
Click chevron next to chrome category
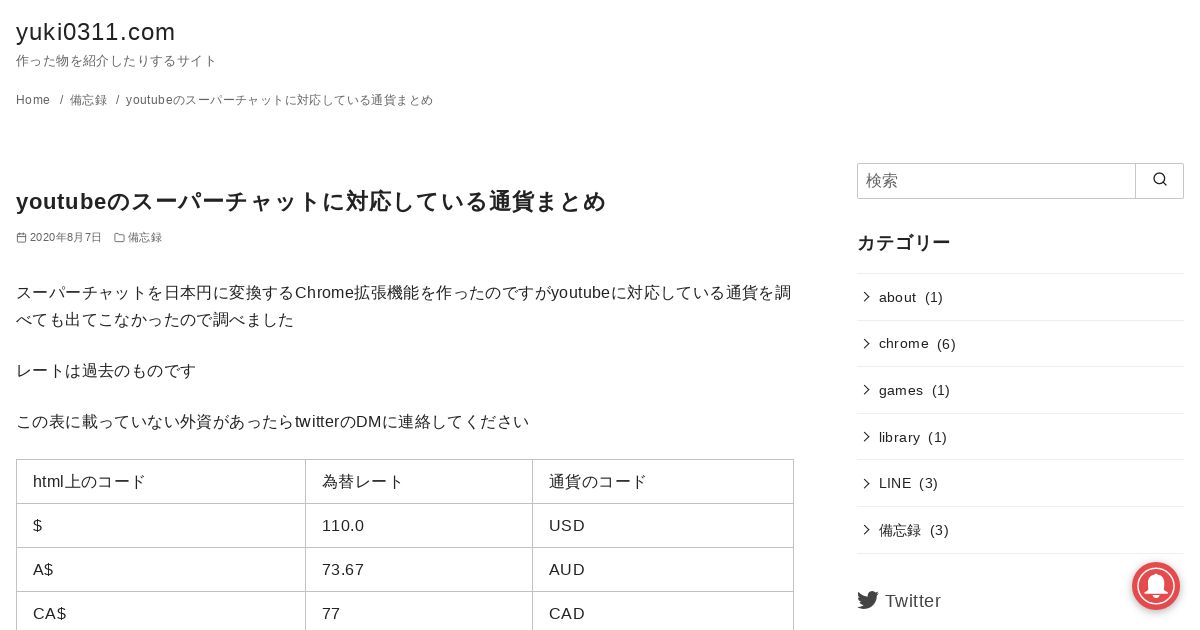(x=866, y=344)
